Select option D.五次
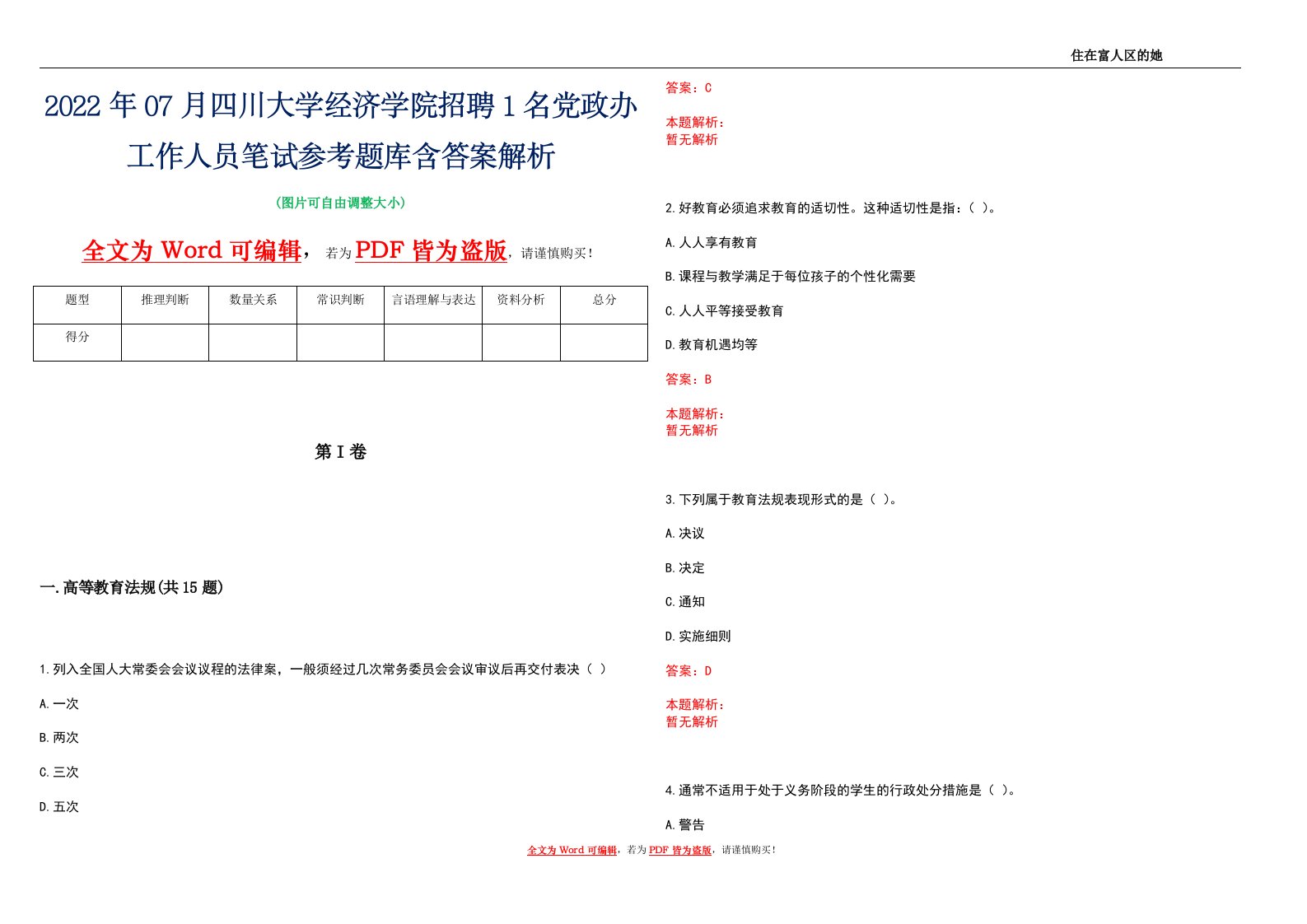The image size is (1307, 924). coord(59,807)
